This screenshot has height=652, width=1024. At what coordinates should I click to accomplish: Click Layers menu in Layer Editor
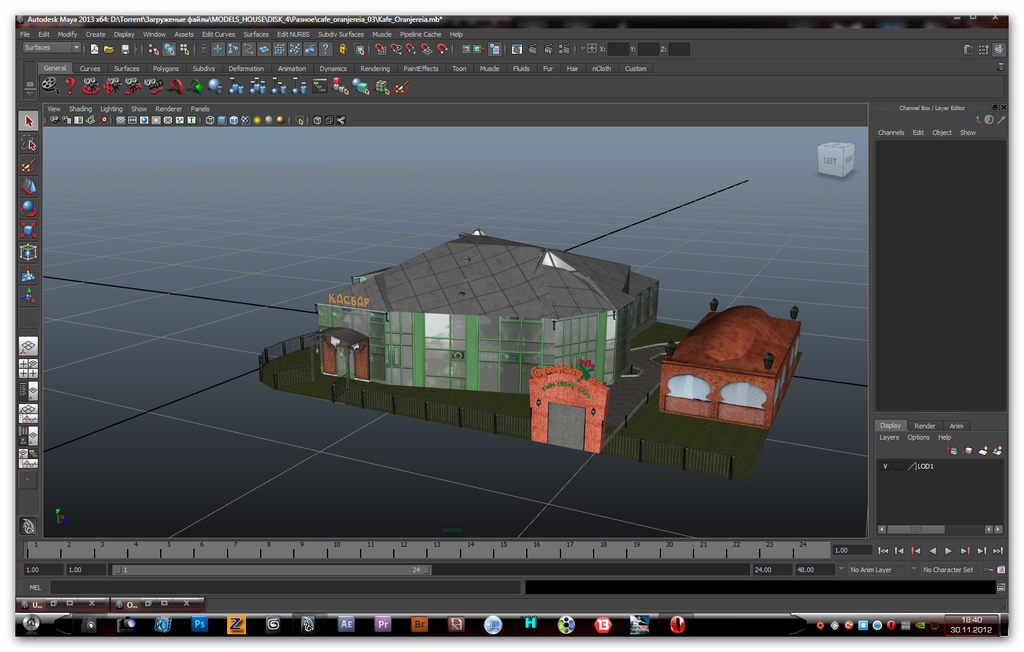(889, 437)
